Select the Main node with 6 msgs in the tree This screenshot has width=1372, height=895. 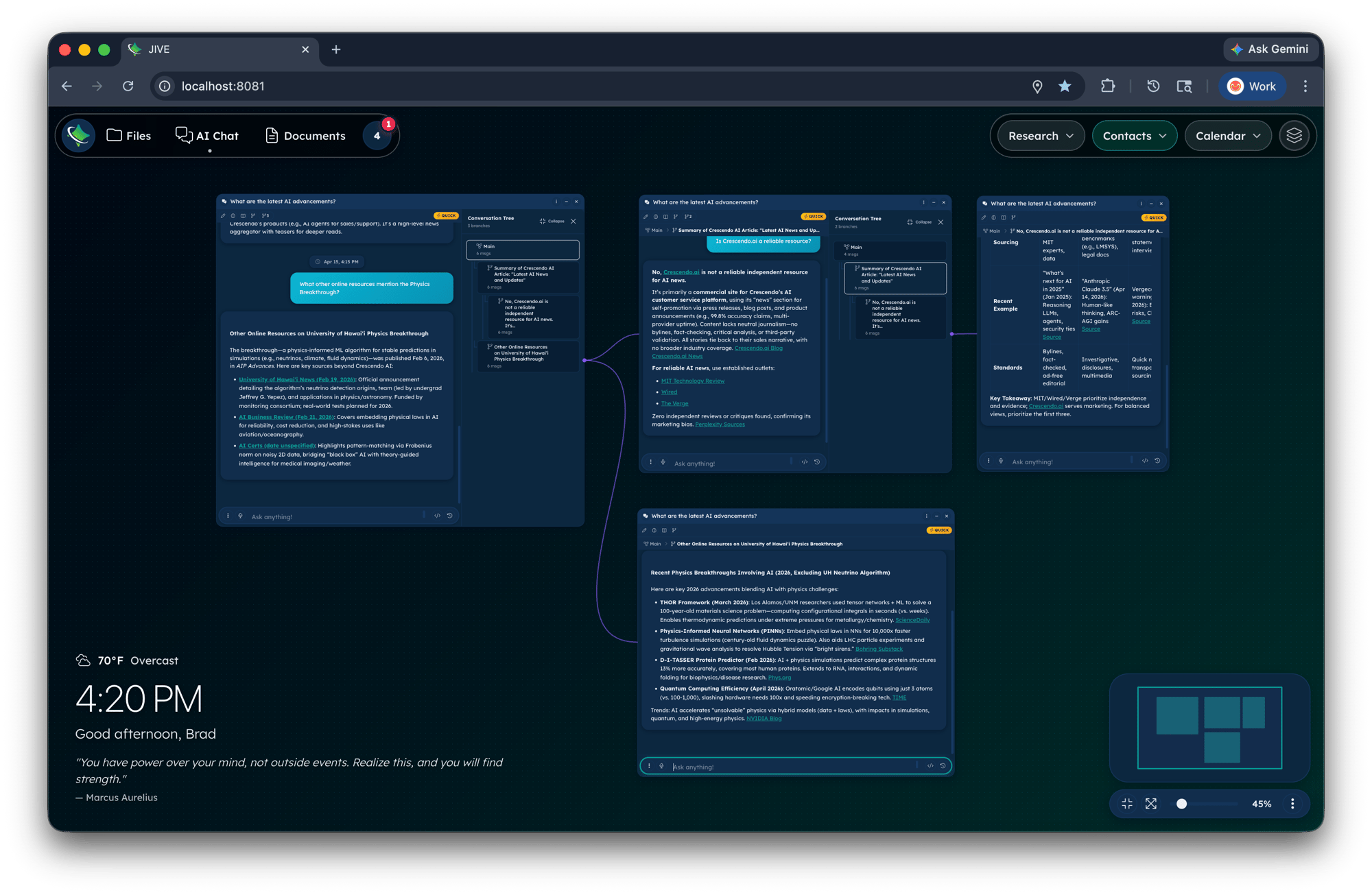(523, 250)
